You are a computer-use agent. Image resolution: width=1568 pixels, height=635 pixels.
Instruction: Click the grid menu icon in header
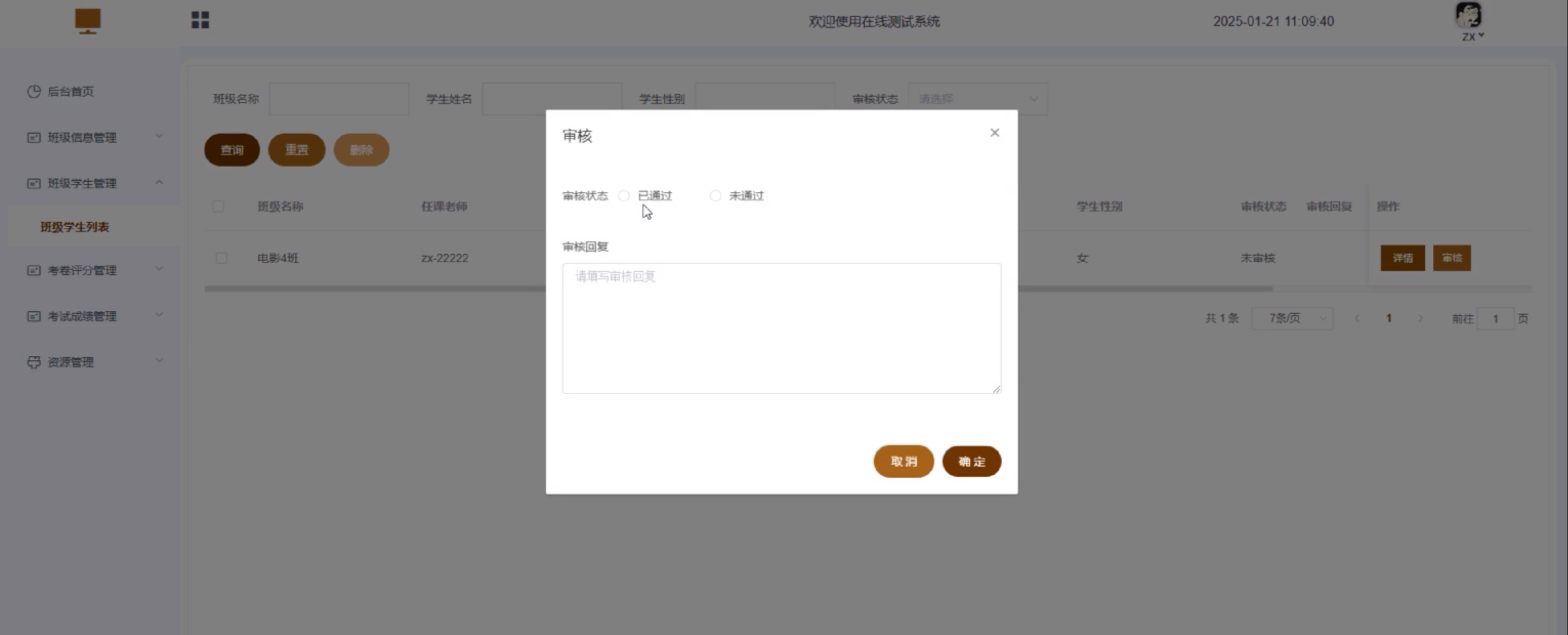(x=200, y=20)
